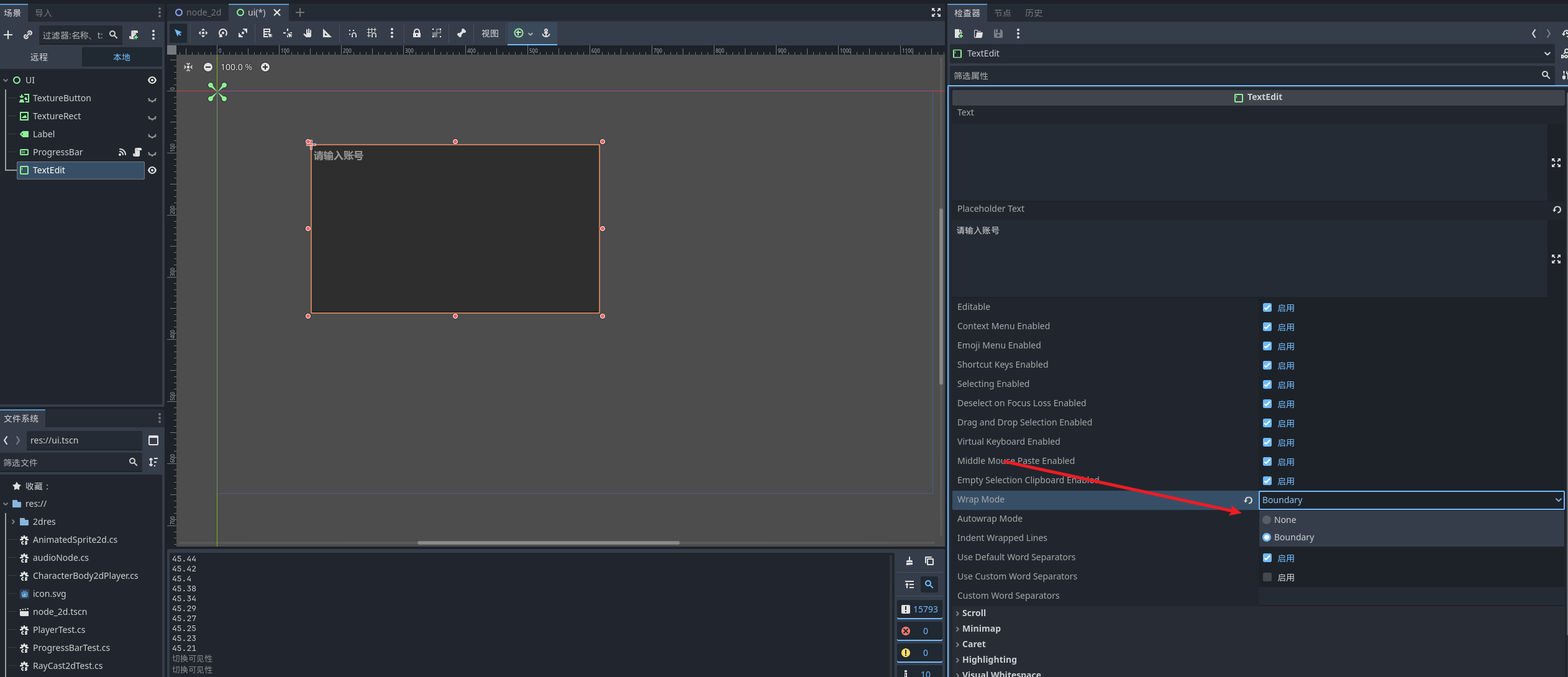Toggle visibility of the UI root node
This screenshot has width=1568, height=677.
click(x=152, y=80)
